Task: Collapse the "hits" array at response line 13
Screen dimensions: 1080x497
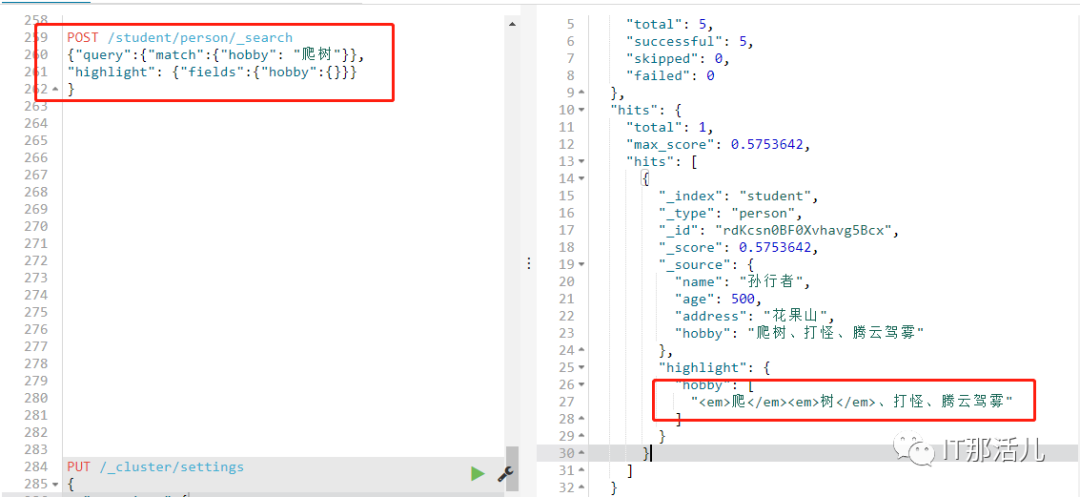Action: pos(581,162)
